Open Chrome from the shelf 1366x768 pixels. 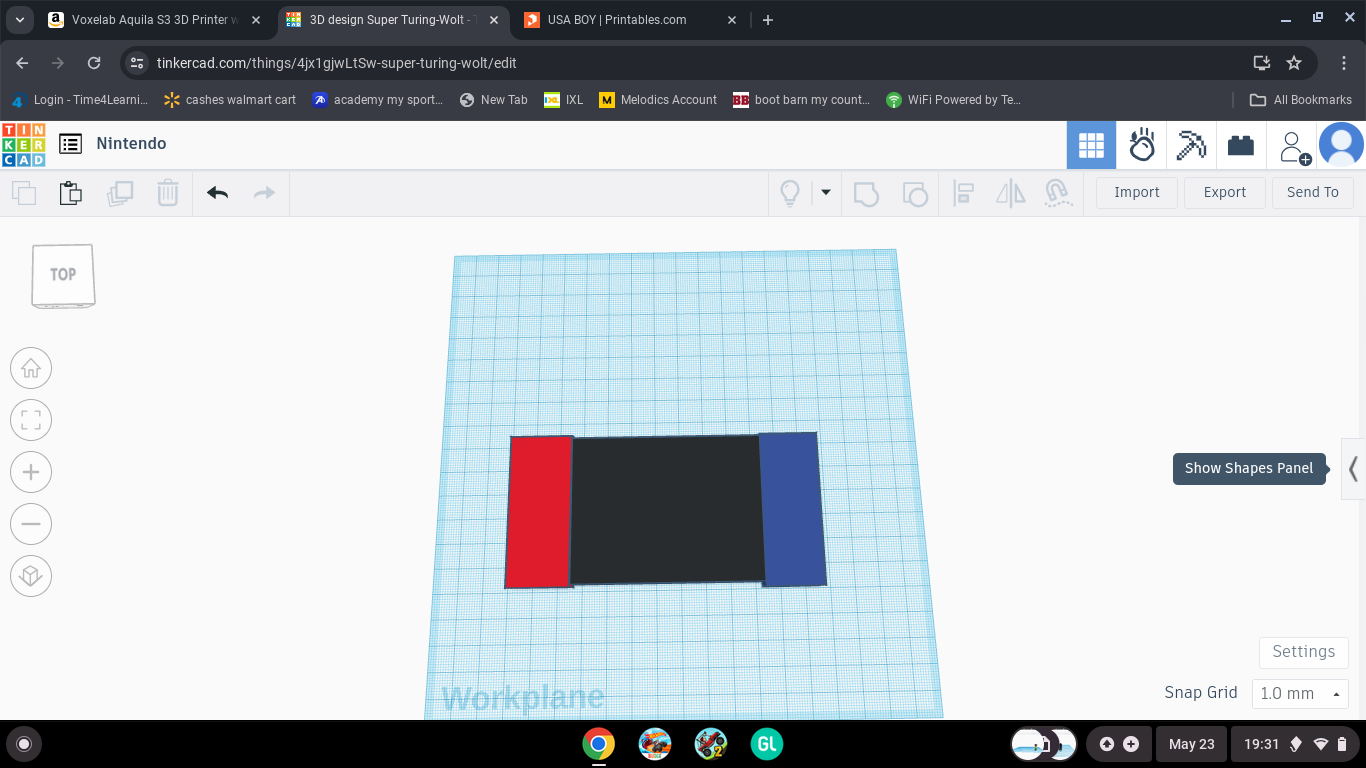coord(599,744)
